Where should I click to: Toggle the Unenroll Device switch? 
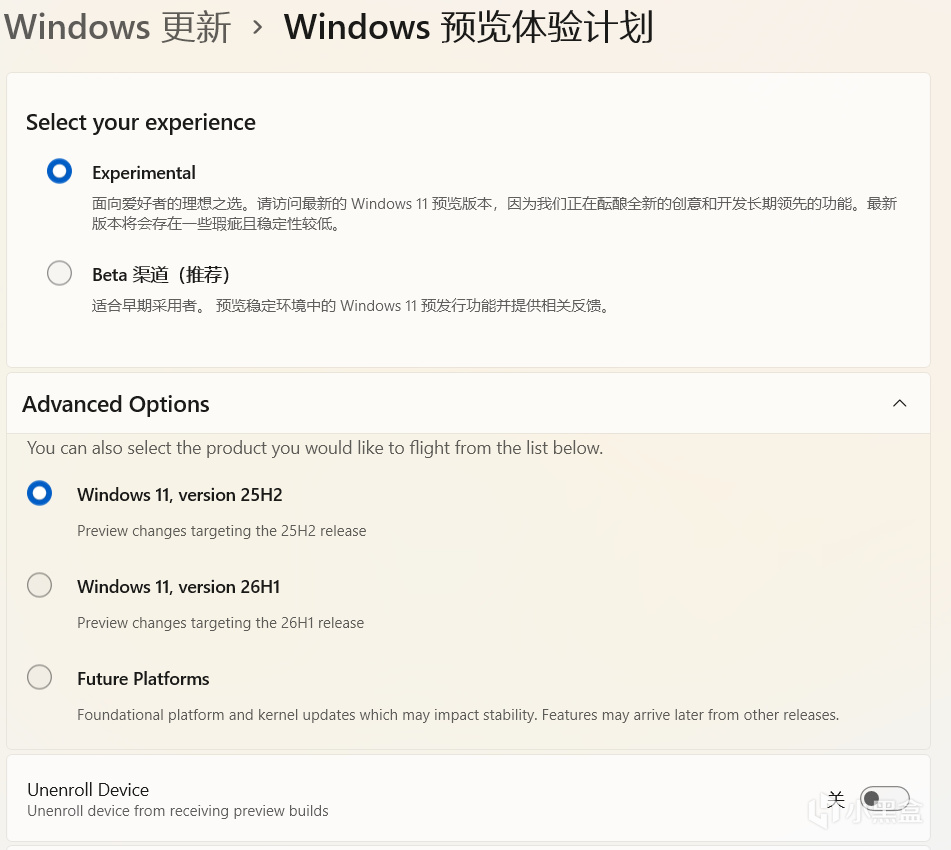(884, 798)
